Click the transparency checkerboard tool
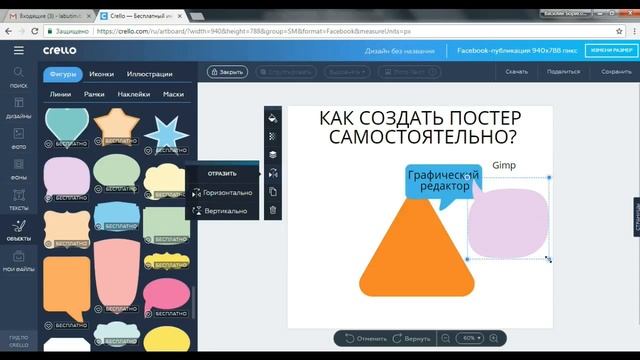640x360 pixels. point(273,137)
